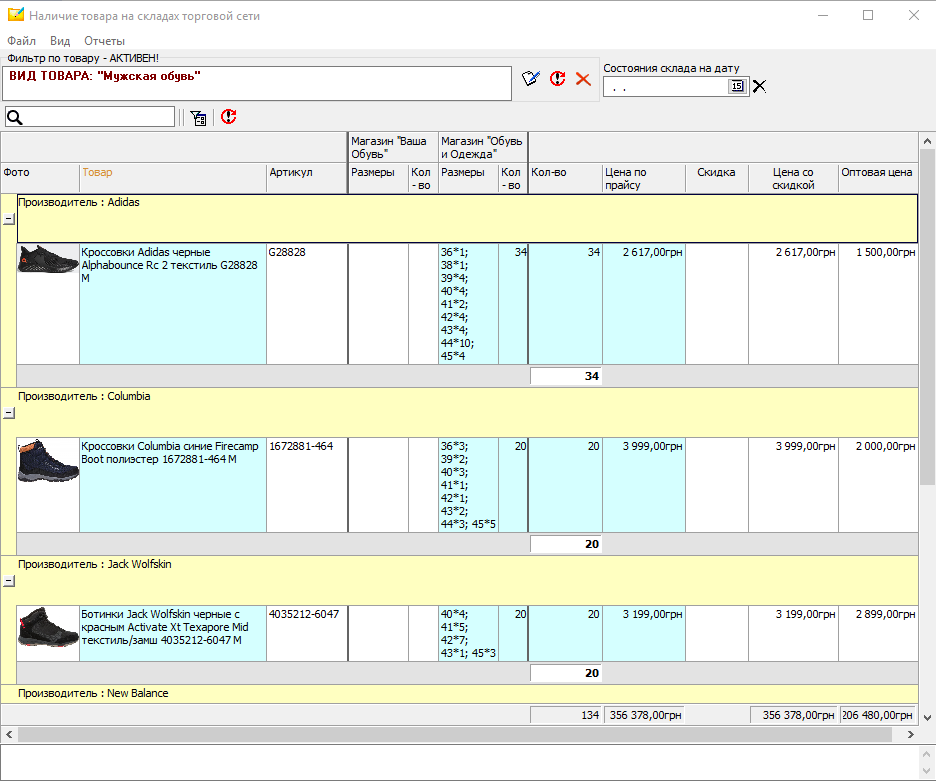Collapse the Columbia manufacturer group
The height and width of the screenshot is (781, 936).
tap(9, 413)
